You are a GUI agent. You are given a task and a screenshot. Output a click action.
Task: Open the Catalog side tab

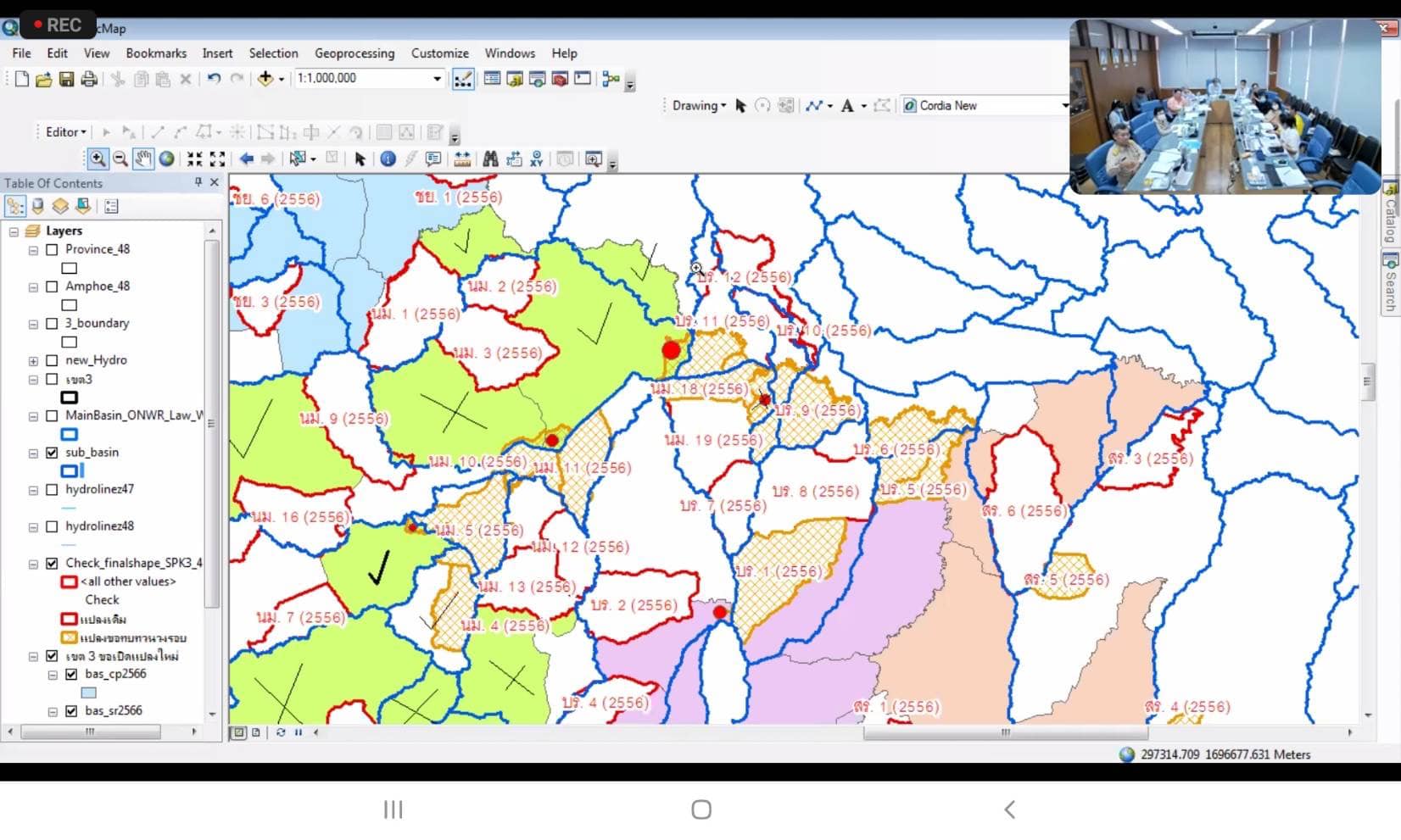[1390, 216]
